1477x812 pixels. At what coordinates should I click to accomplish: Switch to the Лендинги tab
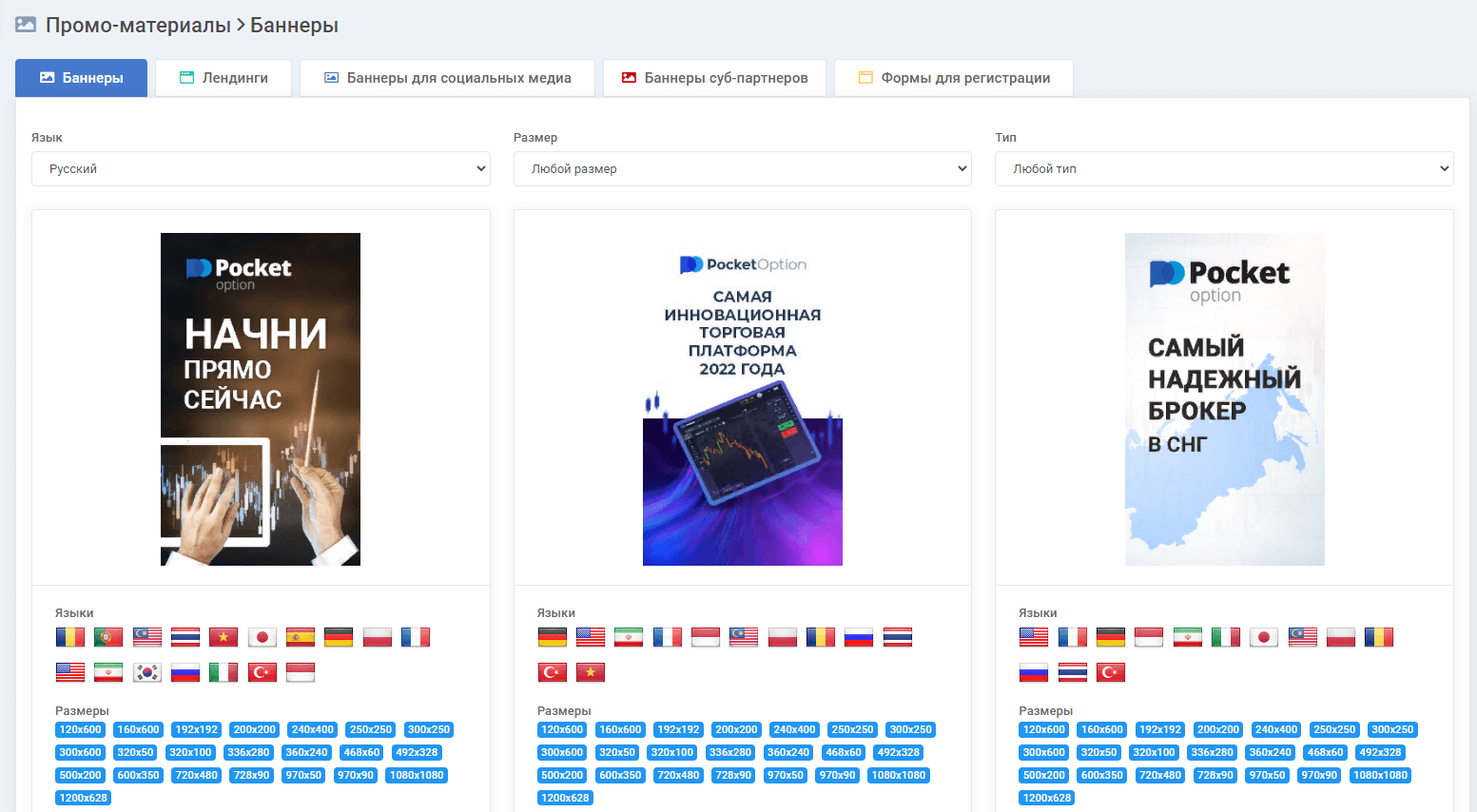click(x=224, y=78)
